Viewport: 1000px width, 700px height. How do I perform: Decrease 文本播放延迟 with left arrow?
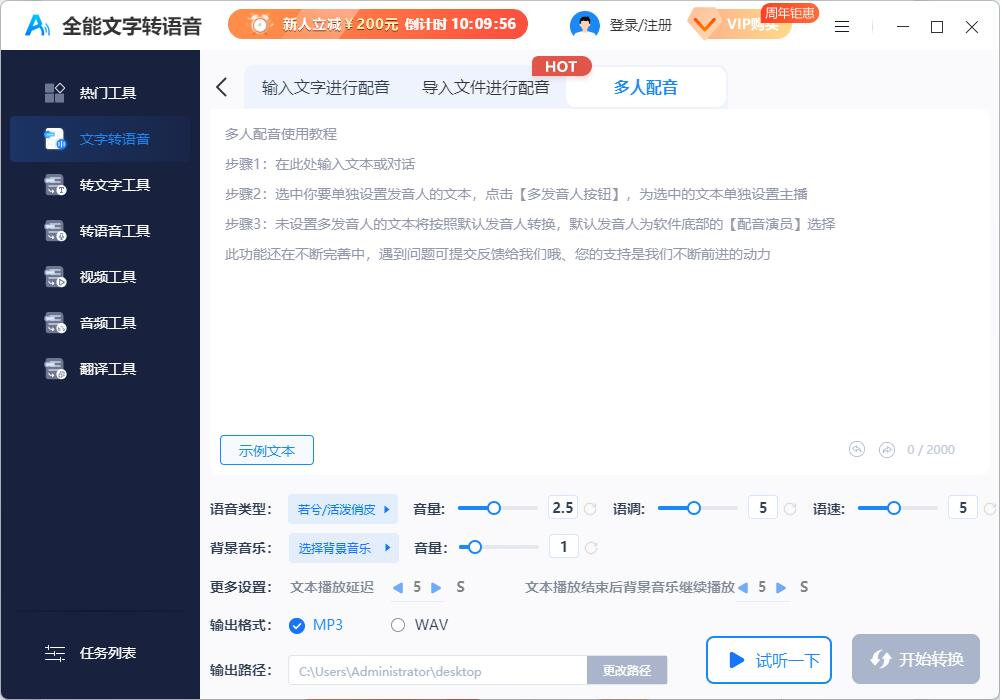pos(398,588)
